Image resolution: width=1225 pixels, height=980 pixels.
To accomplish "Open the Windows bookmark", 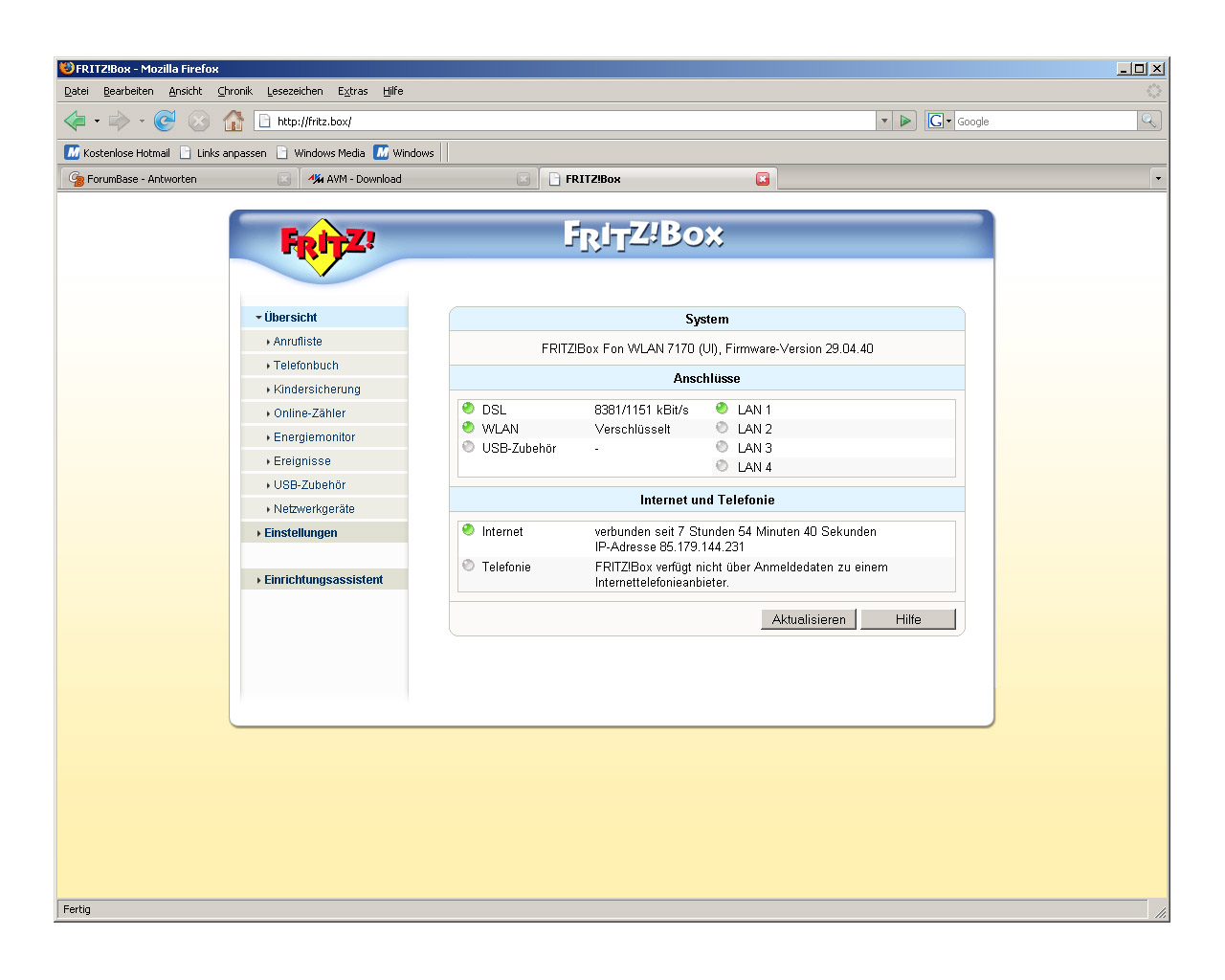I will [x=404, y=153].
